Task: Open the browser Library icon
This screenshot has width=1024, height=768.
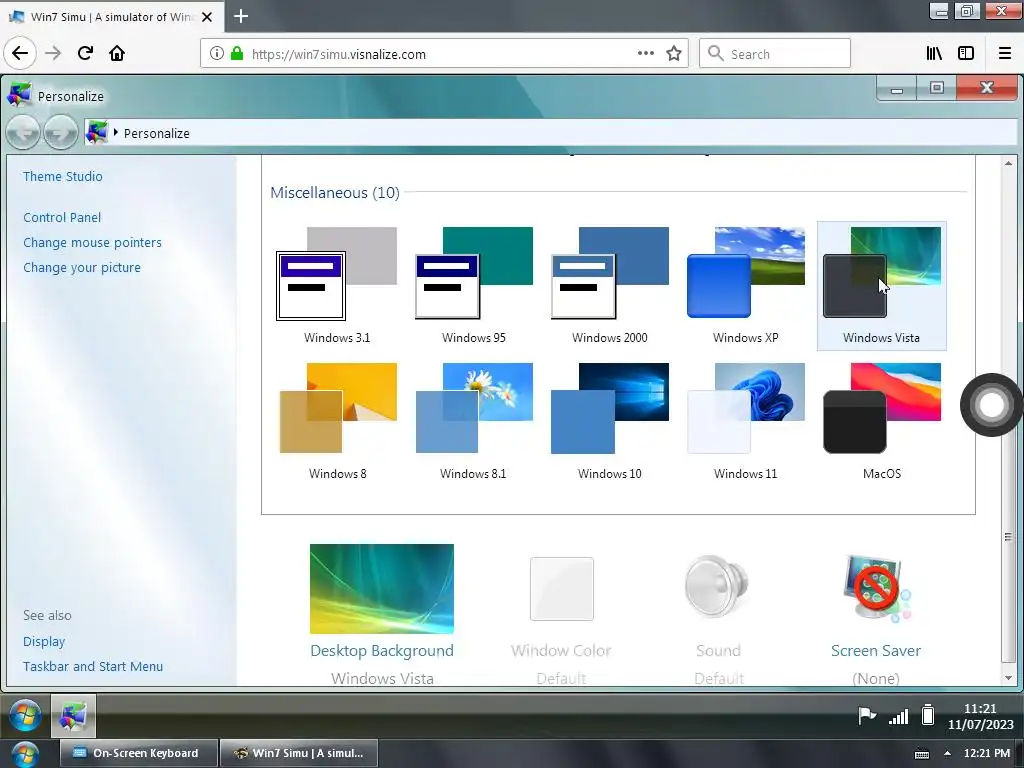Action: (x=934, y=54)
